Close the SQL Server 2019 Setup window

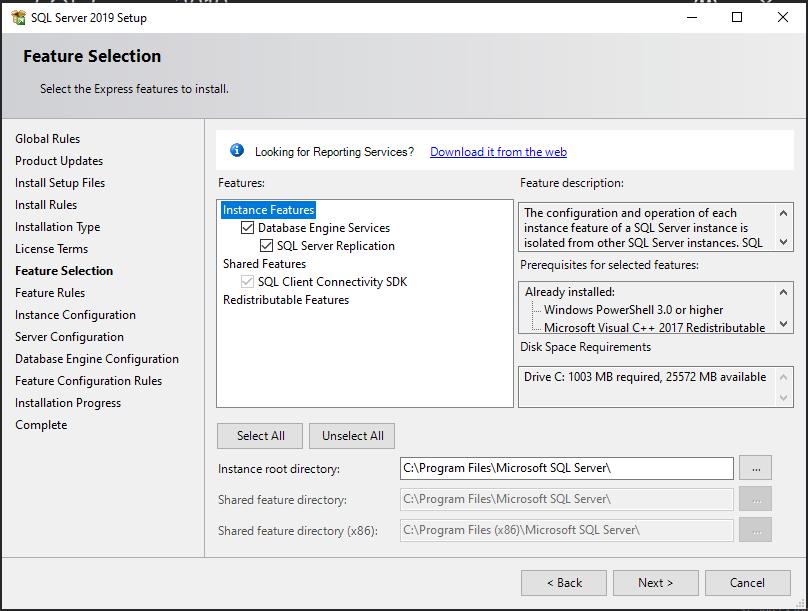pyautogui.click(x=782, y=18)
